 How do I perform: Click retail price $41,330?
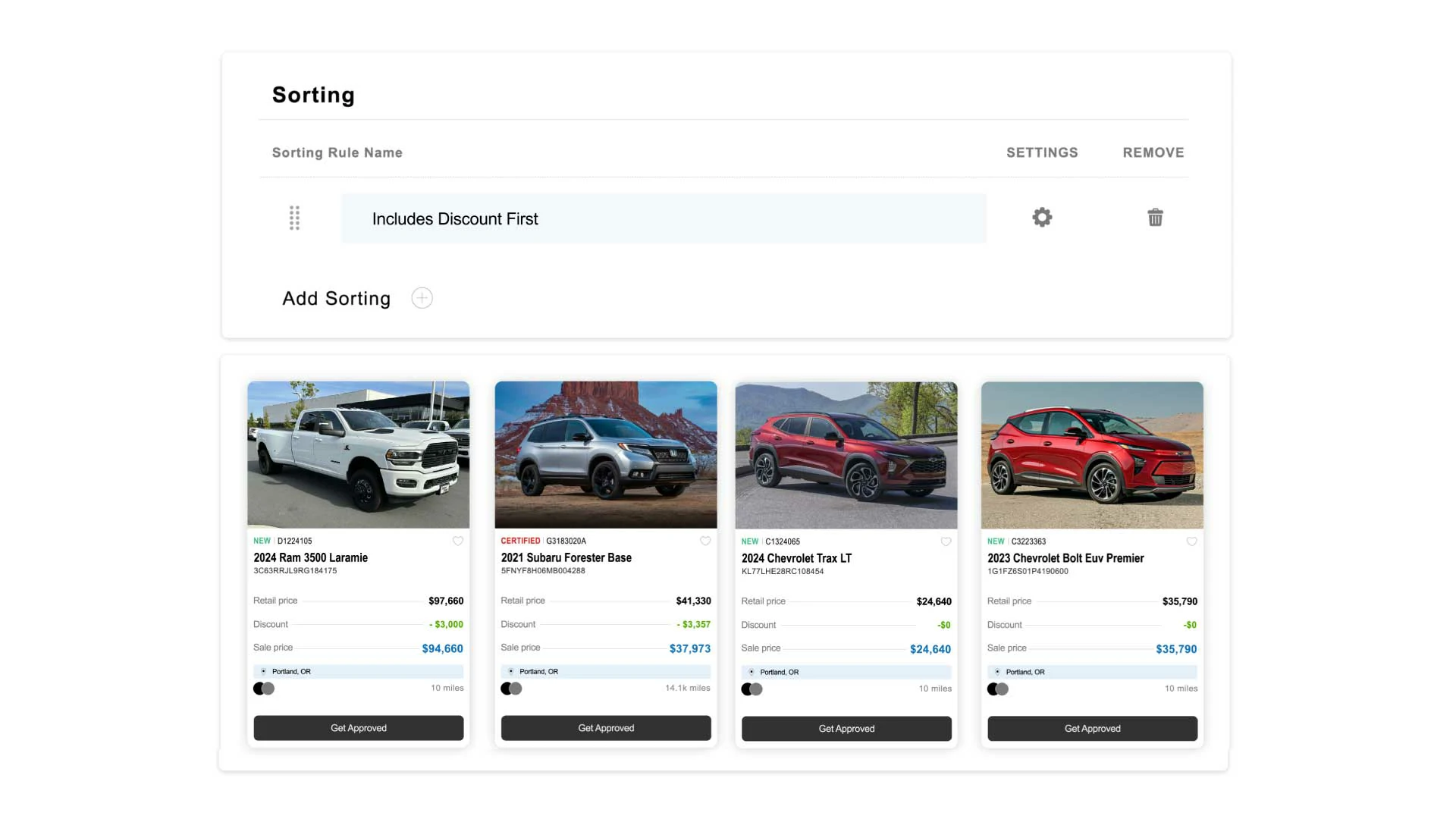pyautogui.click(x=693, y=601)
